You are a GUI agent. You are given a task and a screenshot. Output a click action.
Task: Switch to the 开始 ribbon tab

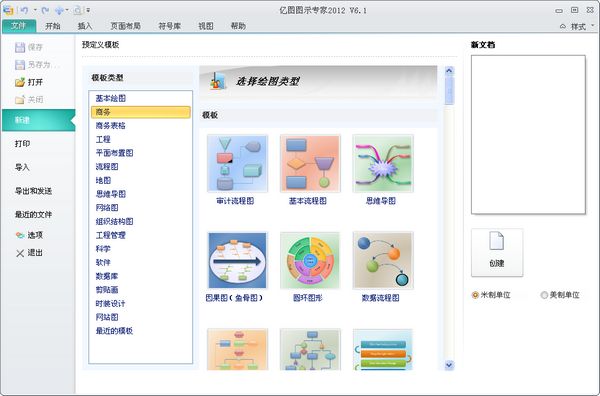53,26
